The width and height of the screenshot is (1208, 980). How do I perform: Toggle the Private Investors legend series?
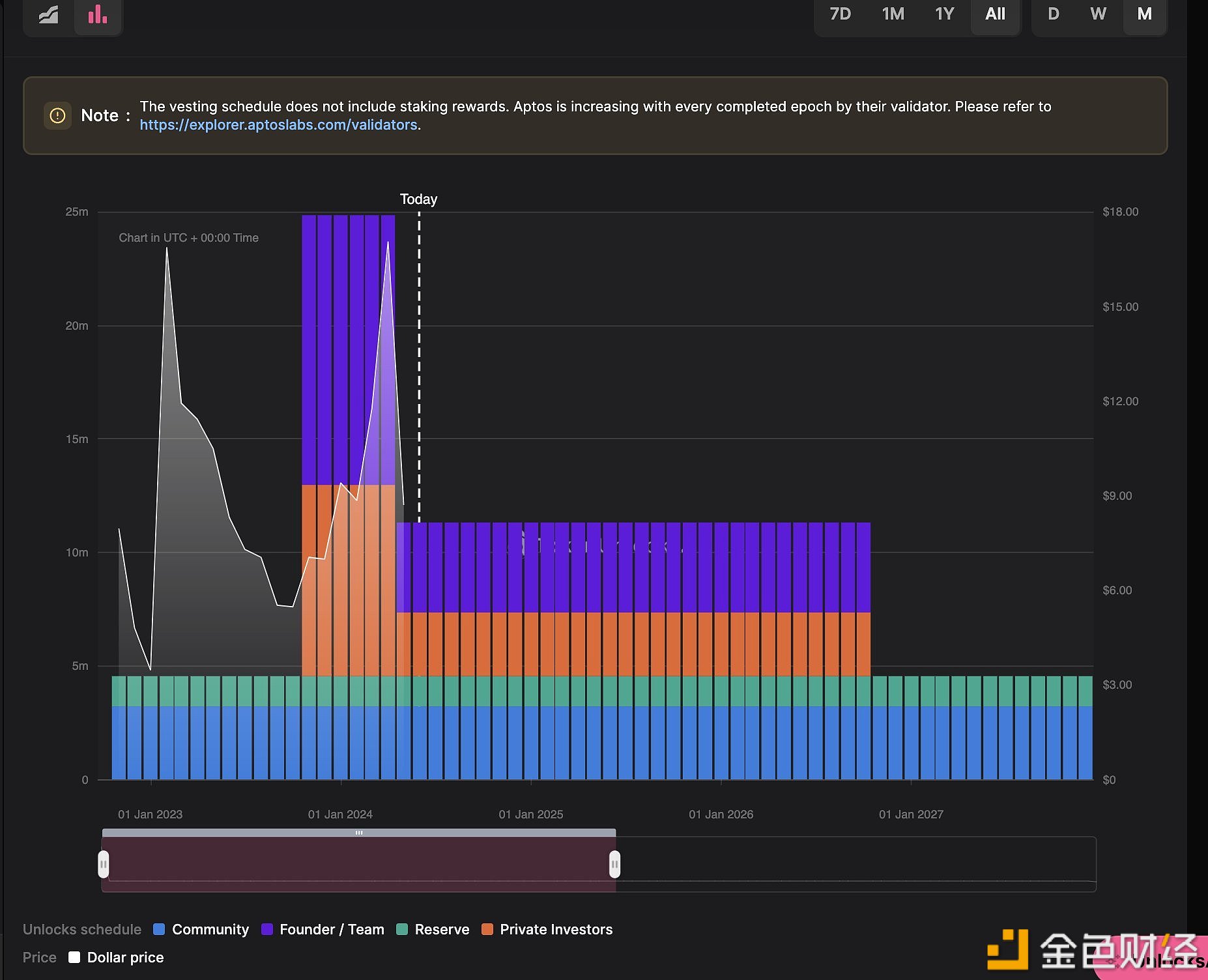[547, 929]
